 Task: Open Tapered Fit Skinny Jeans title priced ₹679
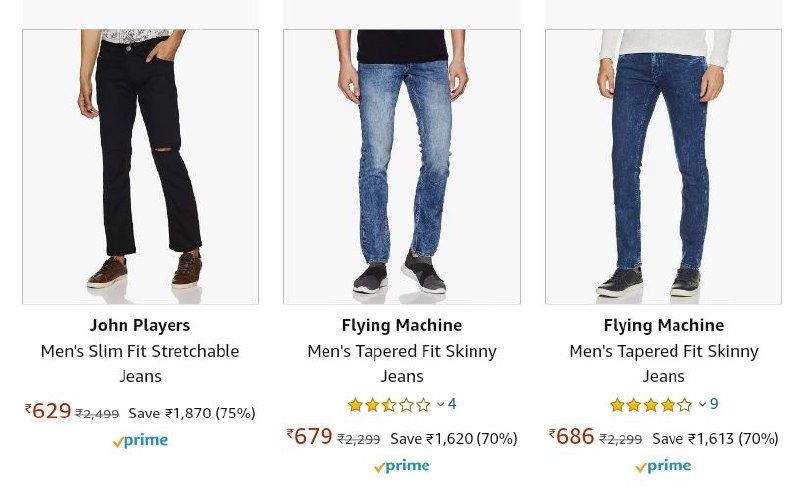pyautogui.click(x=402, y=363)
